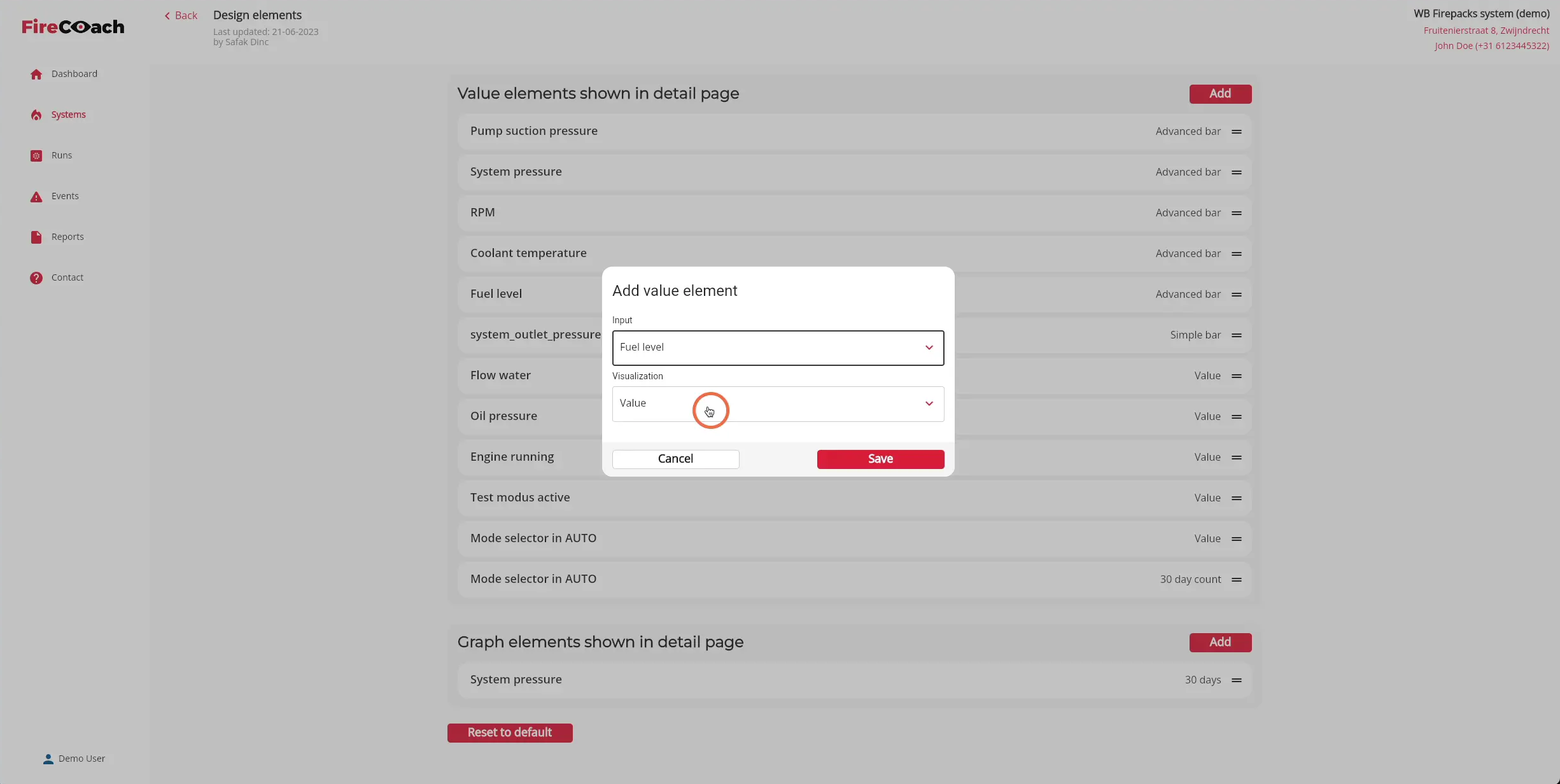1560x784 pixels.
Task: Select the Test modus active row
Action: pos(855,498)
